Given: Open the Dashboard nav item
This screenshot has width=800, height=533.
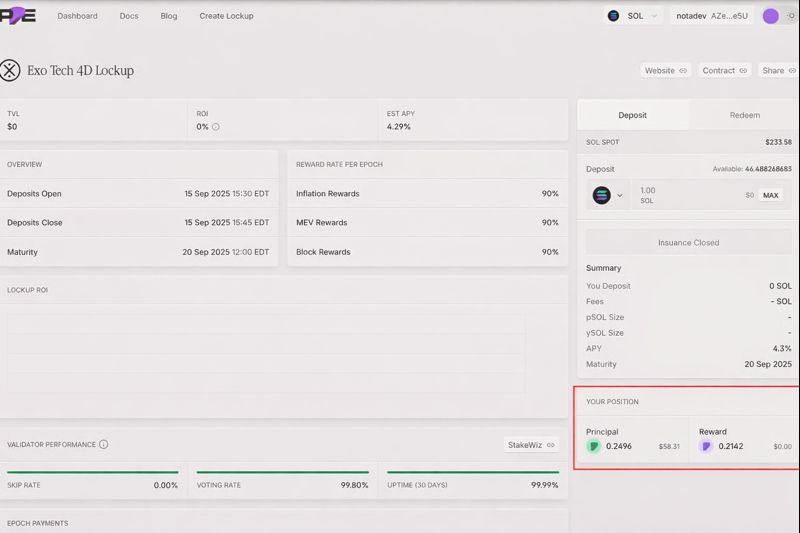Looking at the screenshot, I should pos(77,16).
